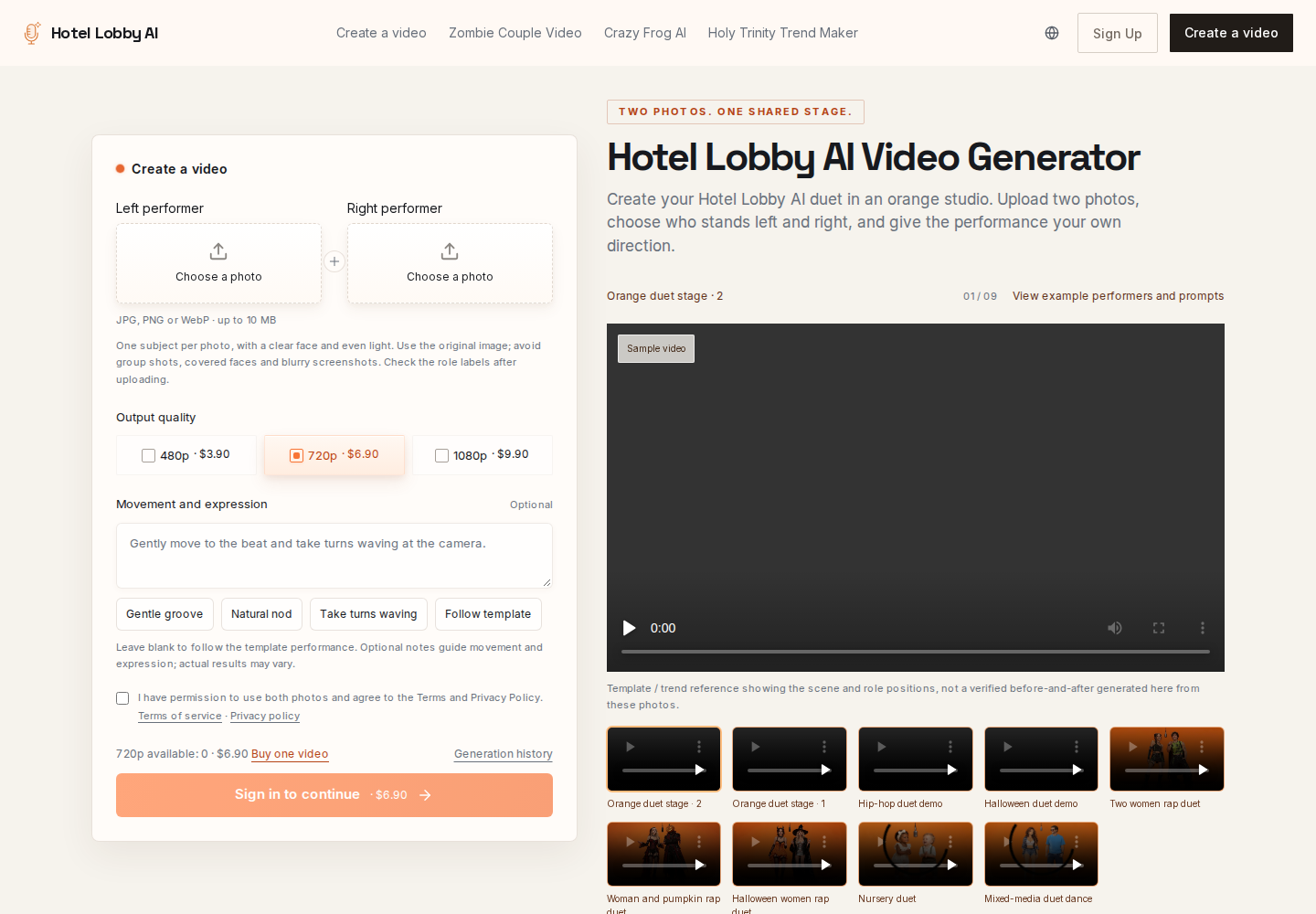The width and height of the screenshot is (1316, 914).
Task: Select the Orange duet stage · 2 thumbnail
Action: (x=663, y=759)
